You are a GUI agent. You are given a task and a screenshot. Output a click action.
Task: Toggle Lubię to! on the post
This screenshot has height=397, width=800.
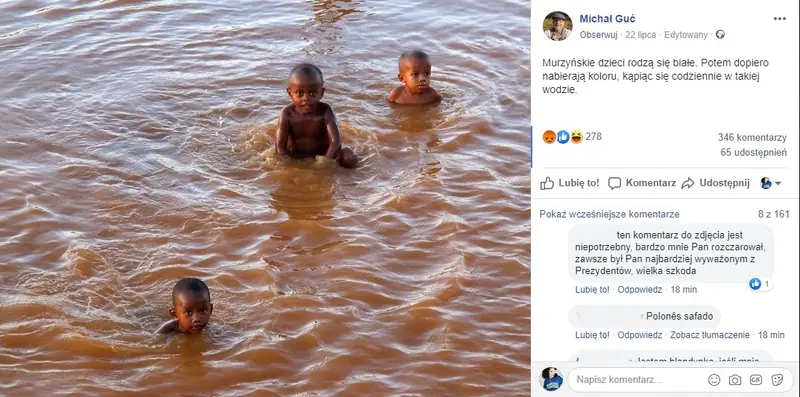(x=570, y=183)
